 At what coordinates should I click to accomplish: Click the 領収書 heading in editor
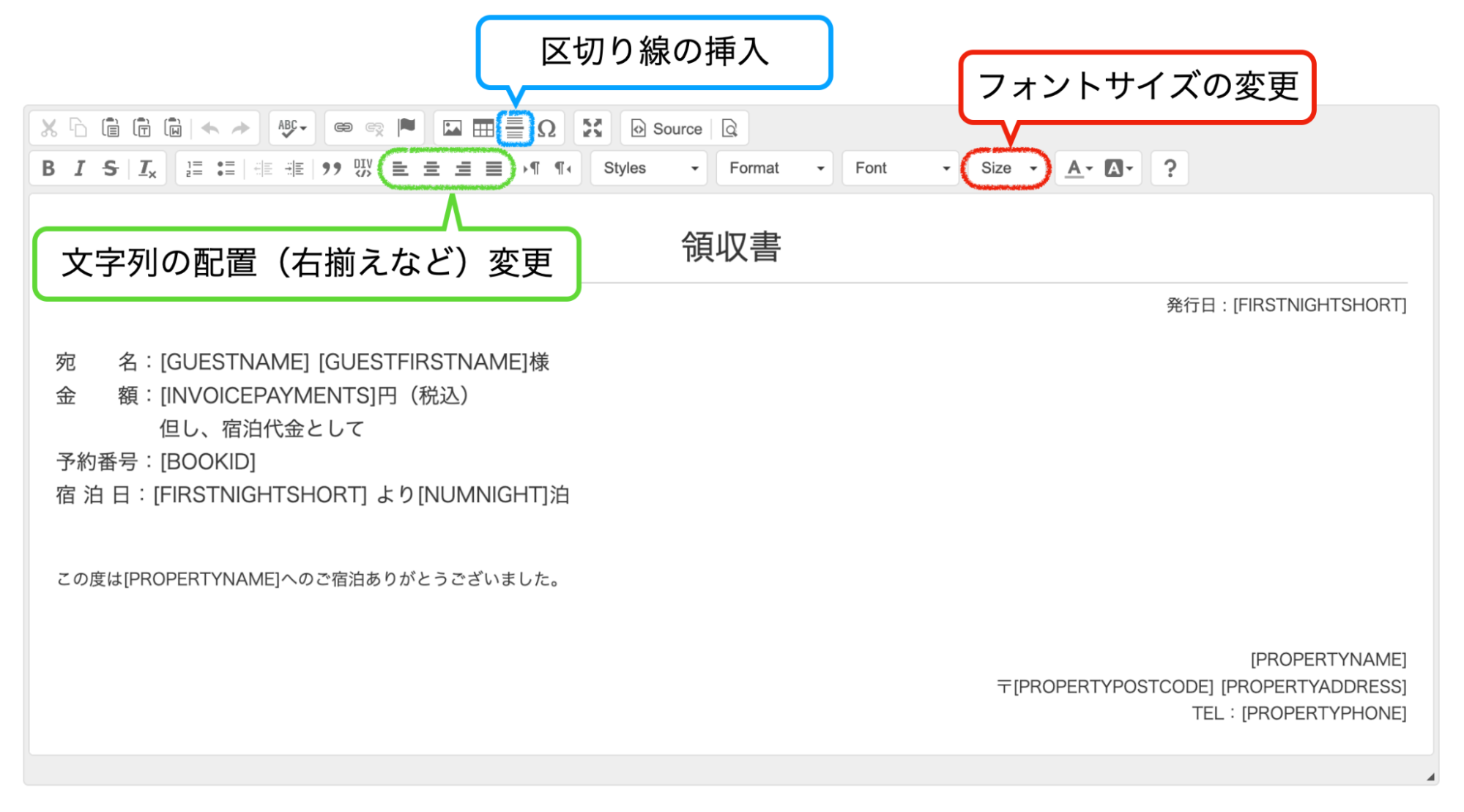731,247
